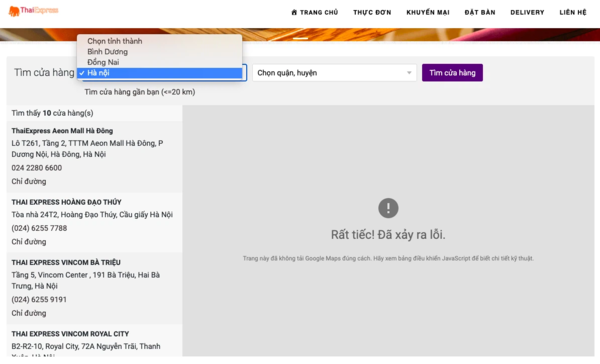Go to TRANG CHỦ menu item
Image resolution: width=600 pixels, height=364 pixels.
(x=315, y=13)
